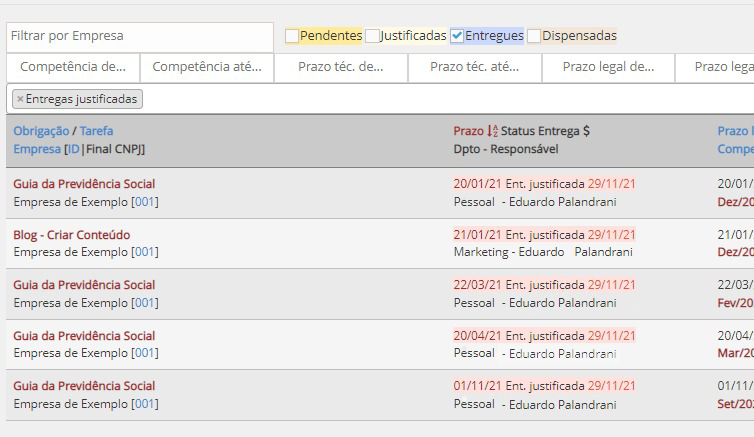Click the Filtrar por Empresa field

140,36
